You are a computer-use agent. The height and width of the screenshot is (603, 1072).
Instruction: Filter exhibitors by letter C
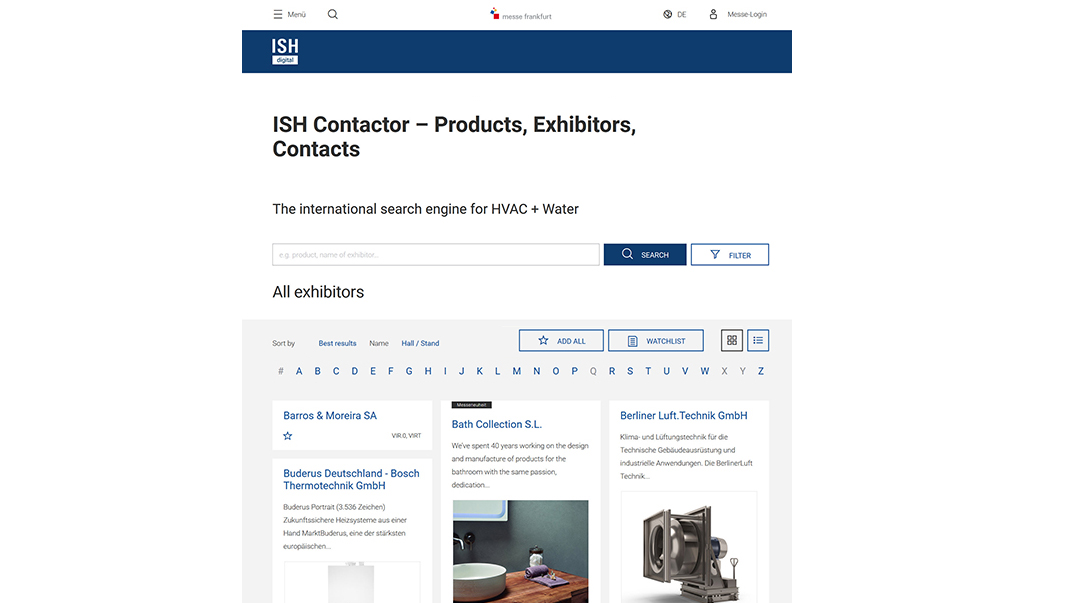pos(336,371)
